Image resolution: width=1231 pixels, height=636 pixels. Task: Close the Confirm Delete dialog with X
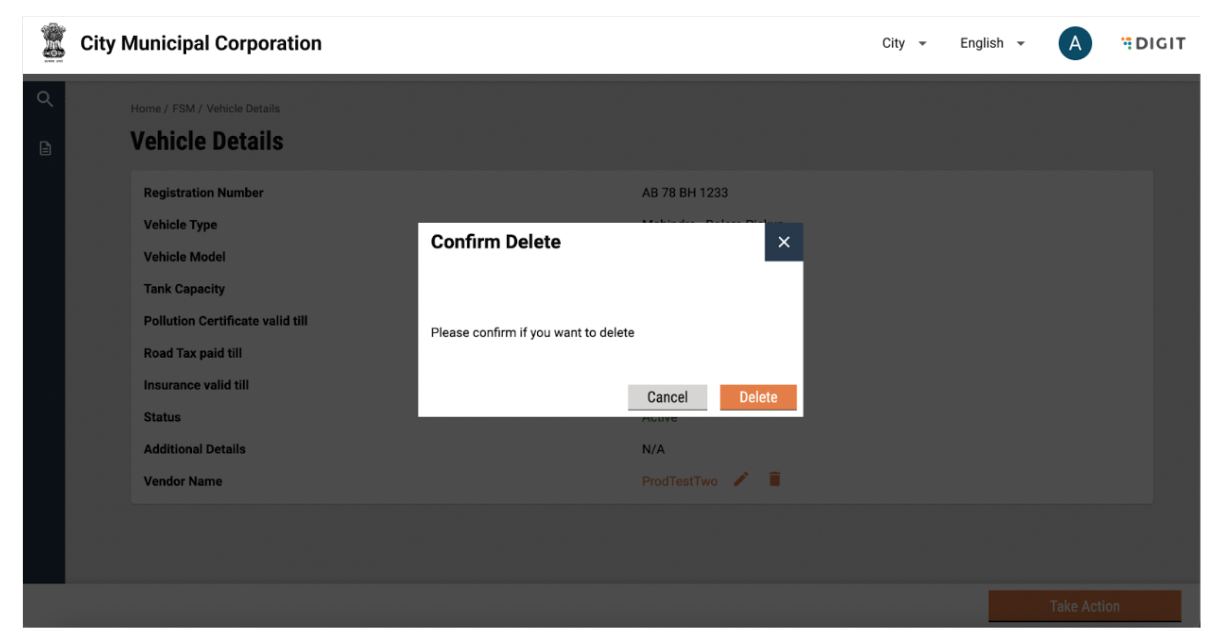point(783,242)
